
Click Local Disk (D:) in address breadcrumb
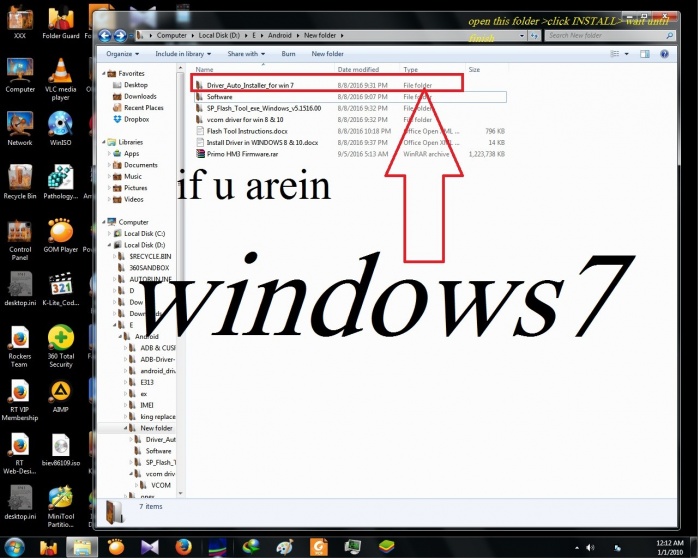[x=219, y=35]
